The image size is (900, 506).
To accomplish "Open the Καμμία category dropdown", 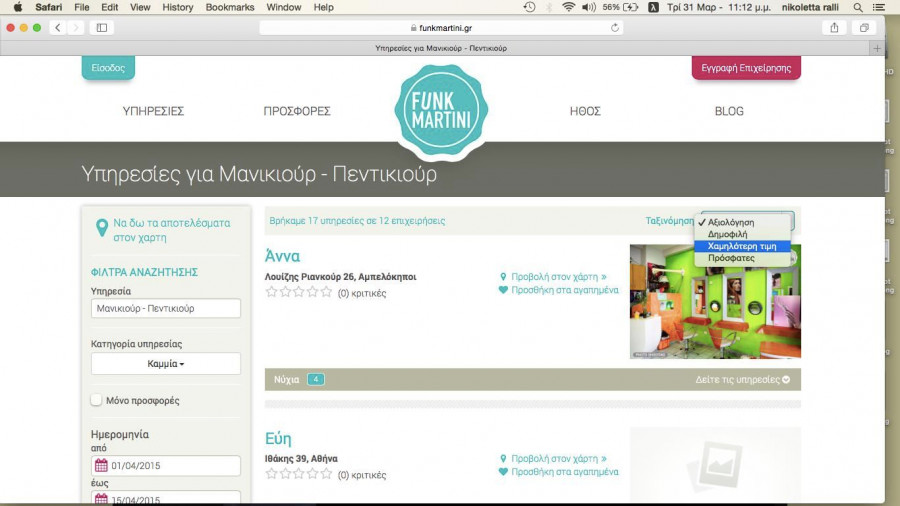I will 166,364.
